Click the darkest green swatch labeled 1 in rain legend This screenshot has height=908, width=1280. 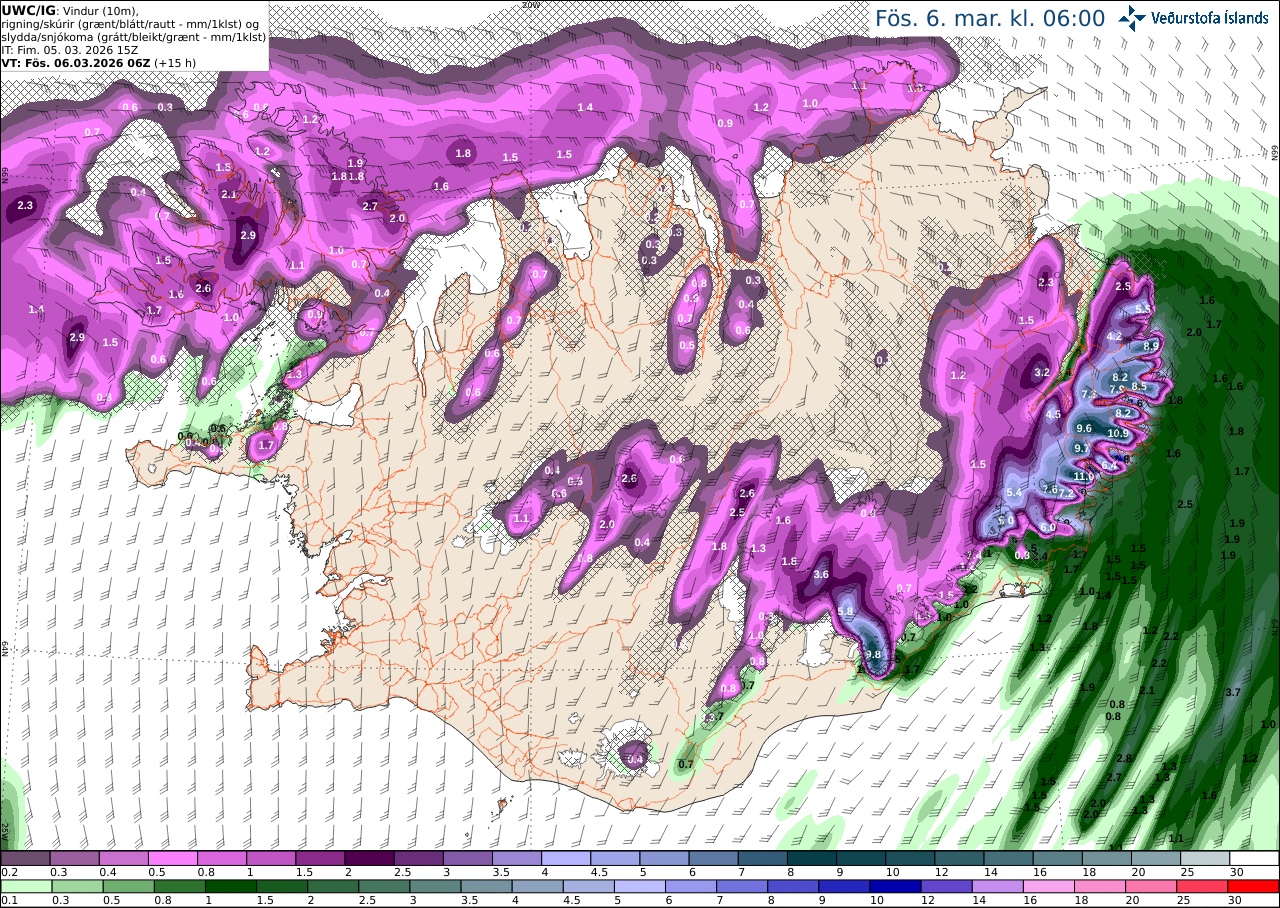tap(230, 886)
